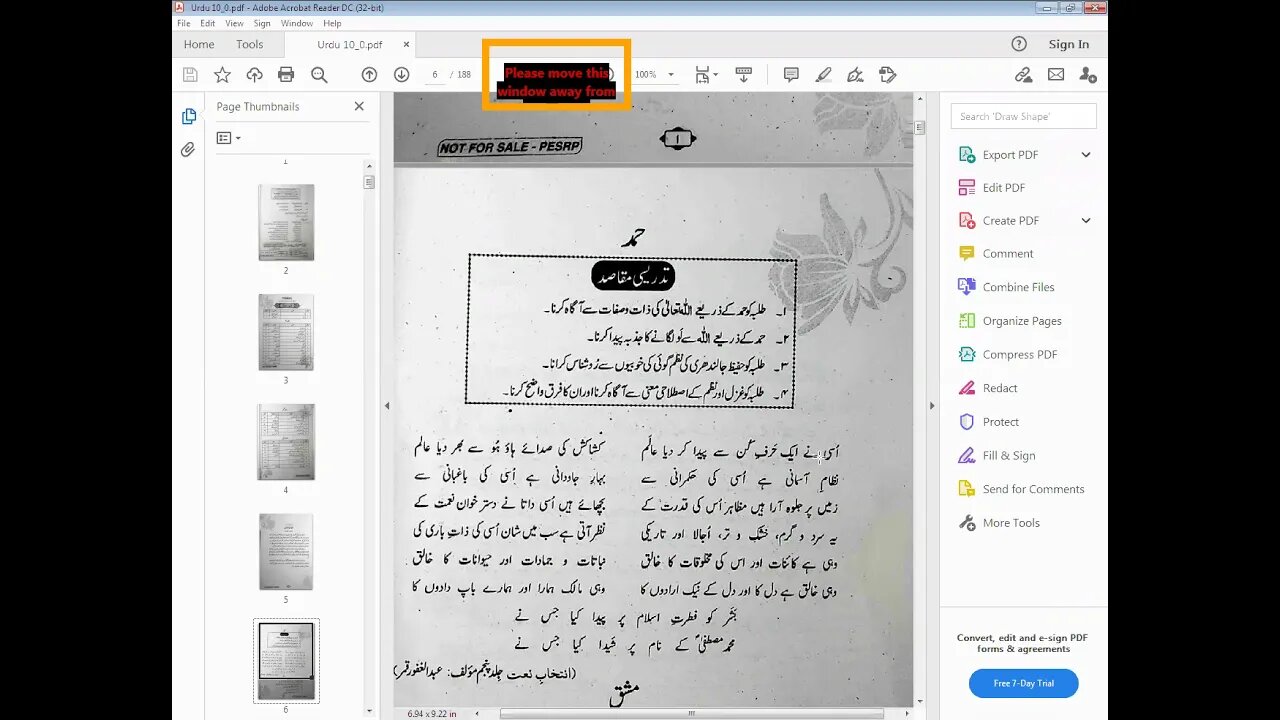Open the View menu
Viewport: 1280px width, 720px height.
(234, 23)
